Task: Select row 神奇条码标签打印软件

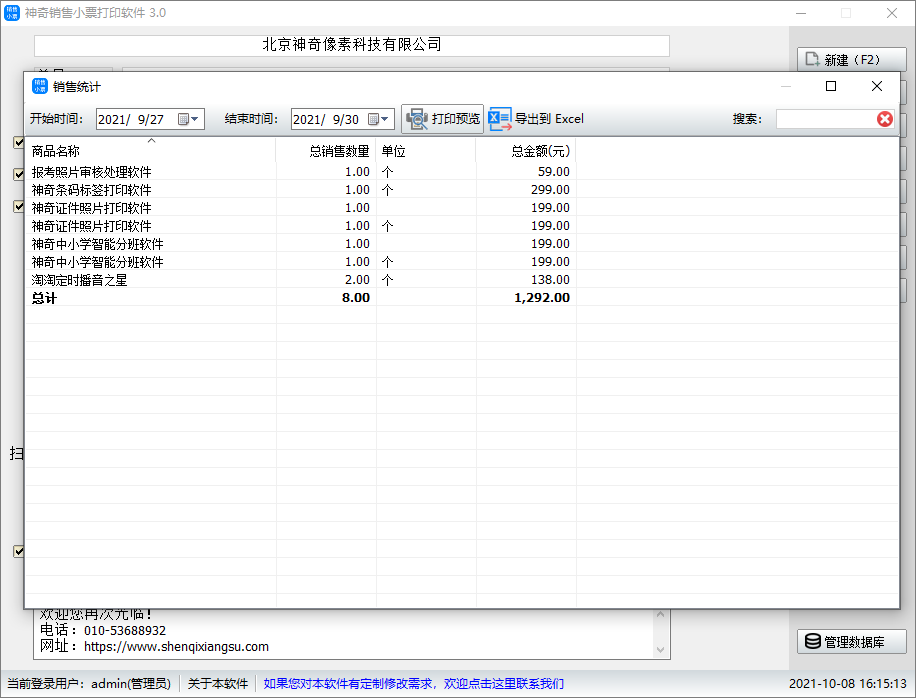Action: coord(462,190)
